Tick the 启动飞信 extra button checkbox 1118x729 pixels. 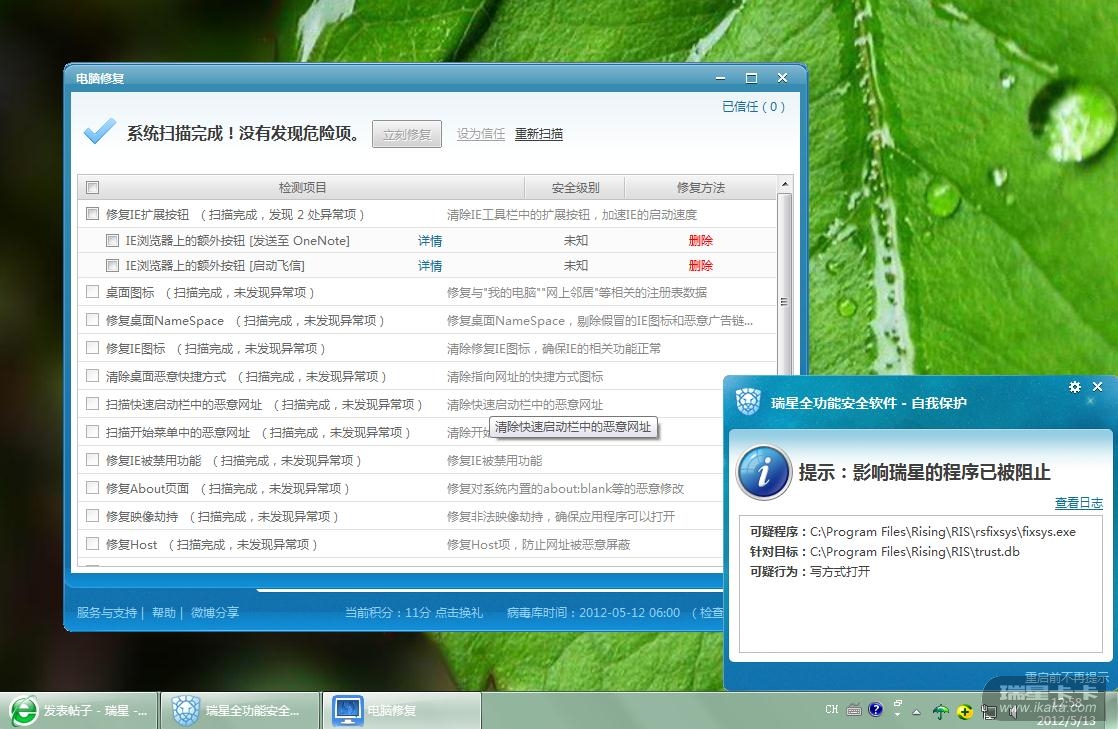coord(113,266)
